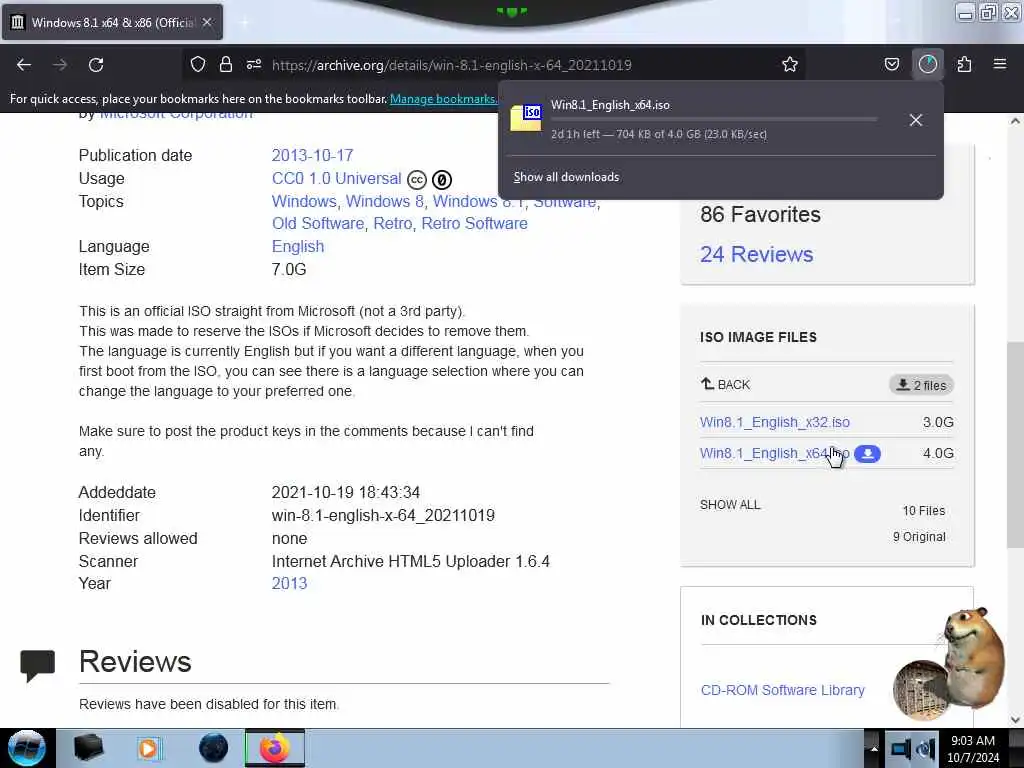The image size is (1024, 768).
Task: Open the Retro Software topic link
Action: point(474,223)
